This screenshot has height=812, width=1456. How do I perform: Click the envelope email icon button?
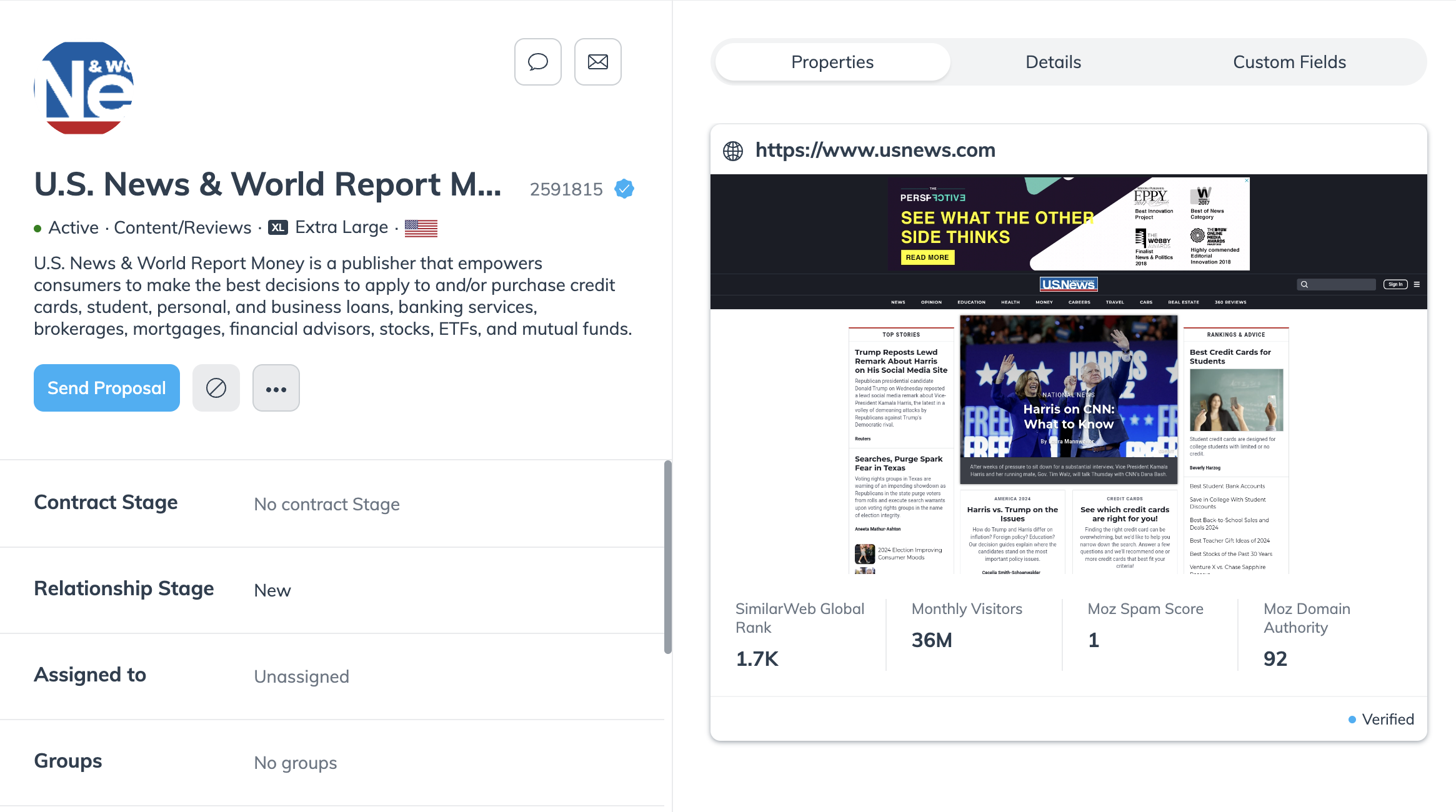point(597,62)
